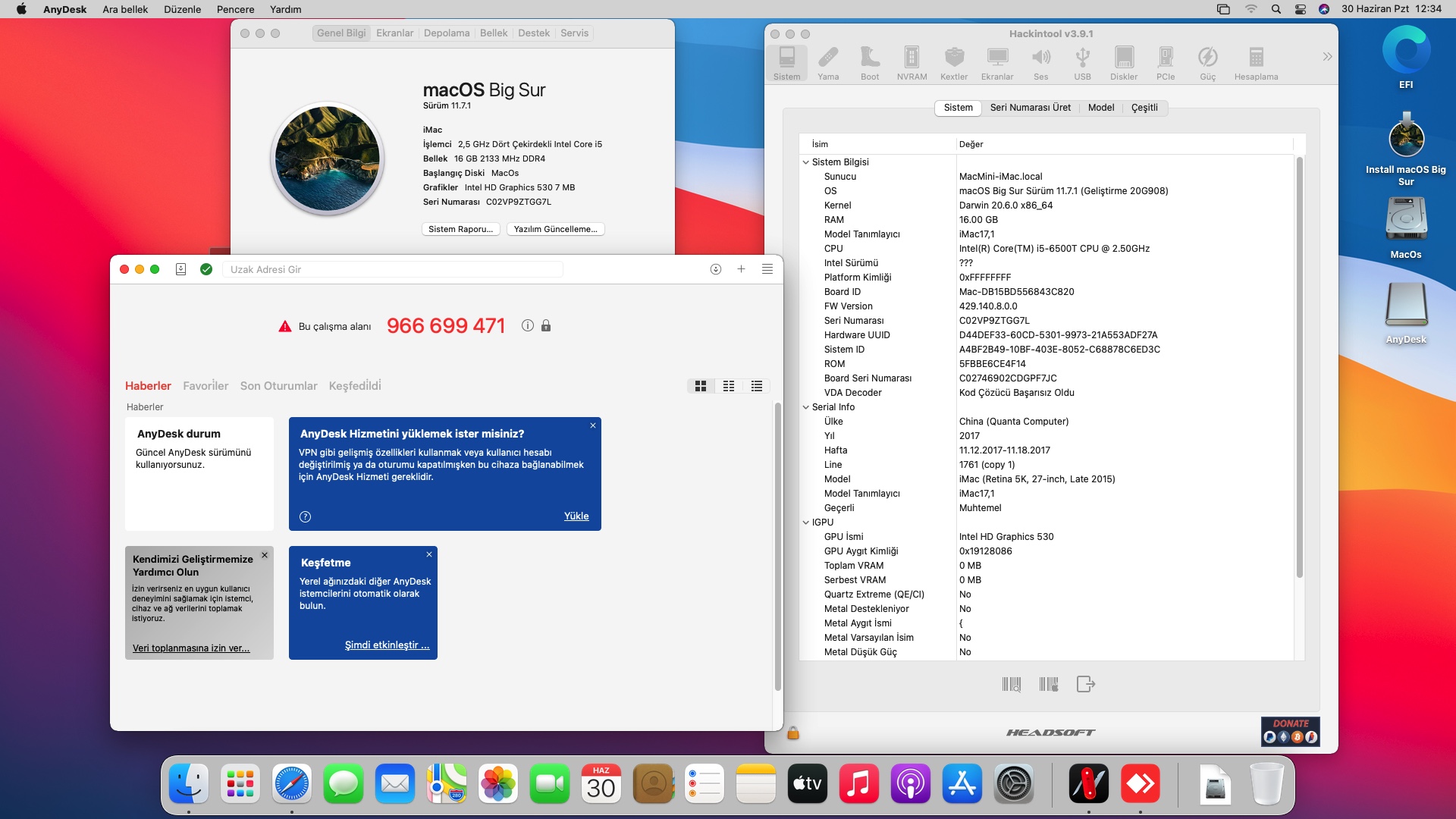This screenshot has width=1456, height=819.
Task: Collapse the Serial Info tree group
Action: [806, 407]
